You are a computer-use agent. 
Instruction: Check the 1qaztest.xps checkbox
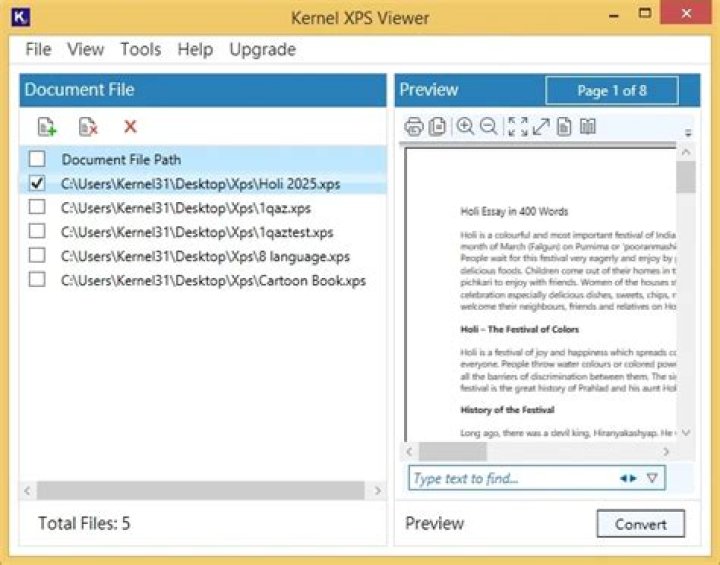coord(37,231)
